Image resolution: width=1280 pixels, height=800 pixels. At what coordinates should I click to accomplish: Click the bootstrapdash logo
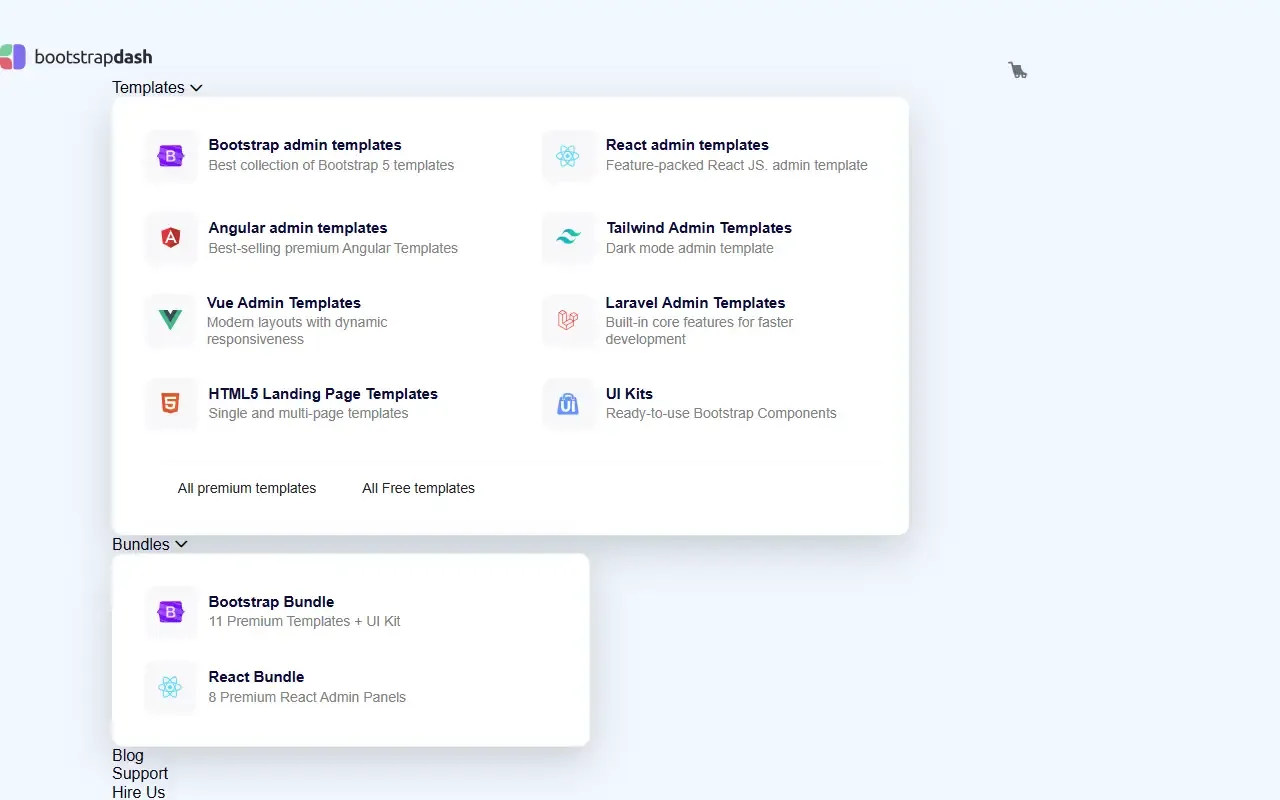[x=76, y=57]
